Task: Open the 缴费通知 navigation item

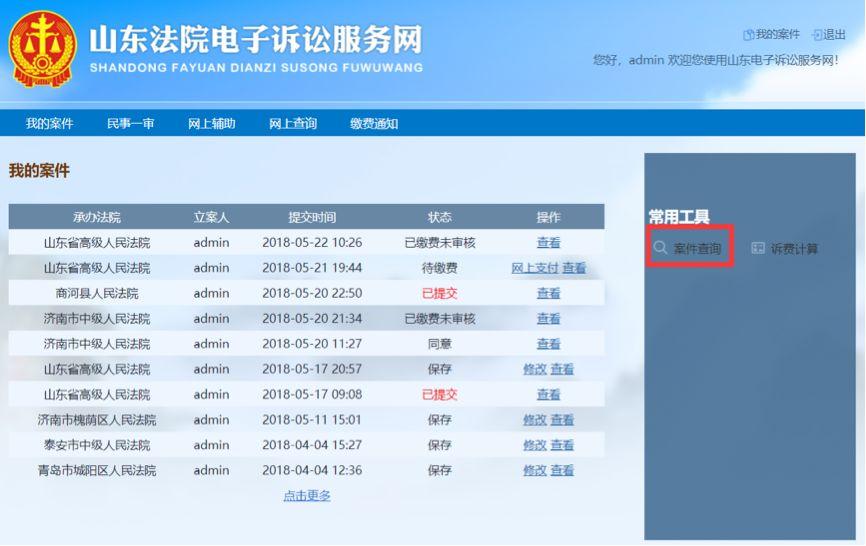Action: click(374, 123)
